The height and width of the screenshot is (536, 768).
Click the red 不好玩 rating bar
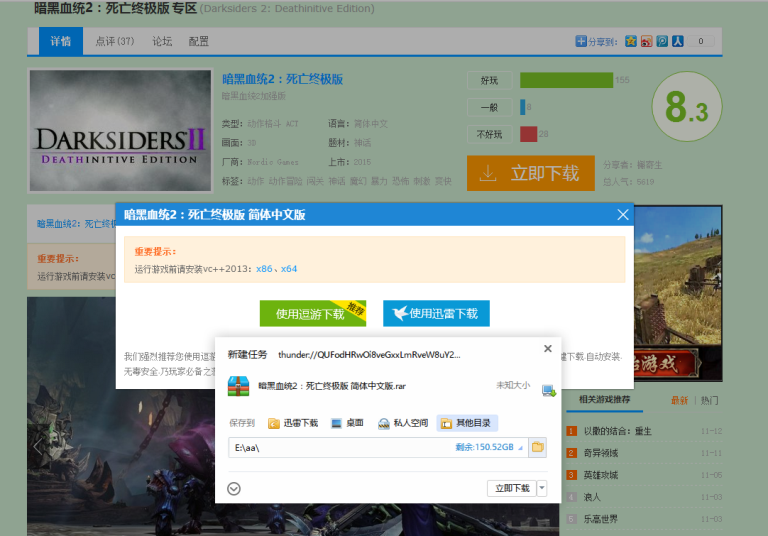point(528,134)
